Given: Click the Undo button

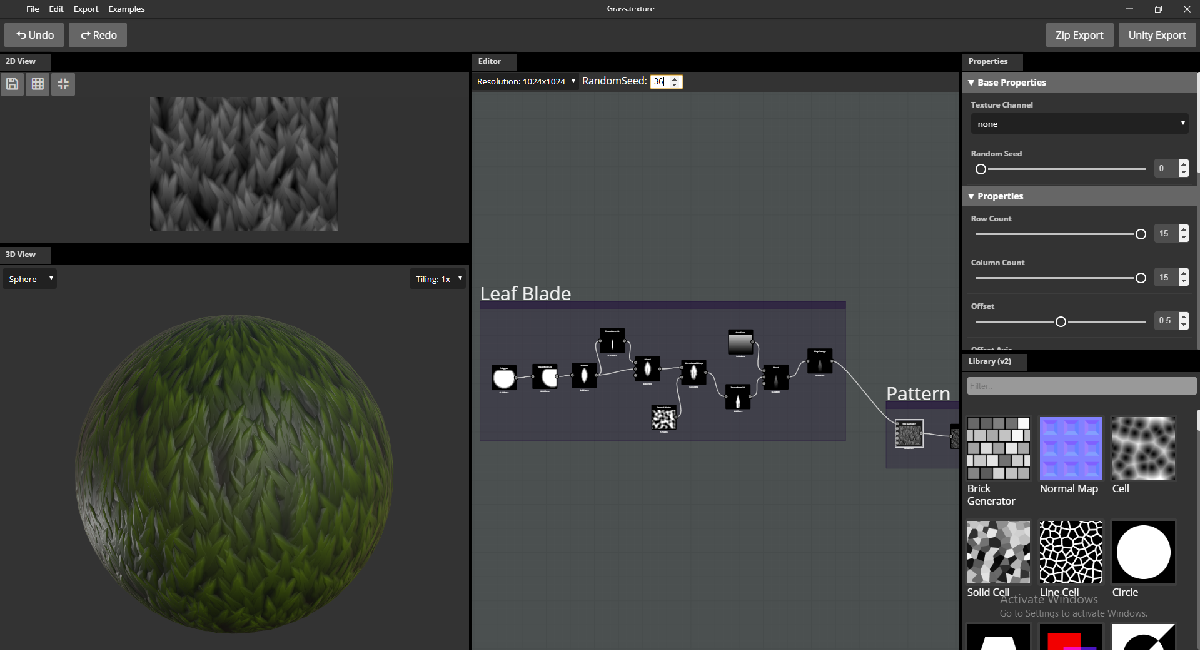Looking at the screenshot, I should point(33,34).
